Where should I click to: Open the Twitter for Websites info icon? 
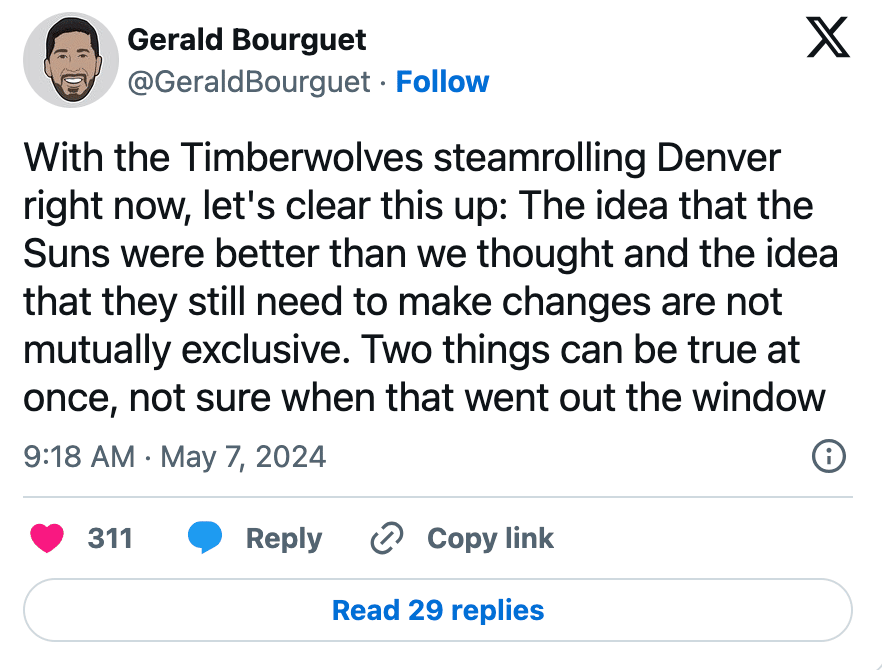tap(829, 456)
